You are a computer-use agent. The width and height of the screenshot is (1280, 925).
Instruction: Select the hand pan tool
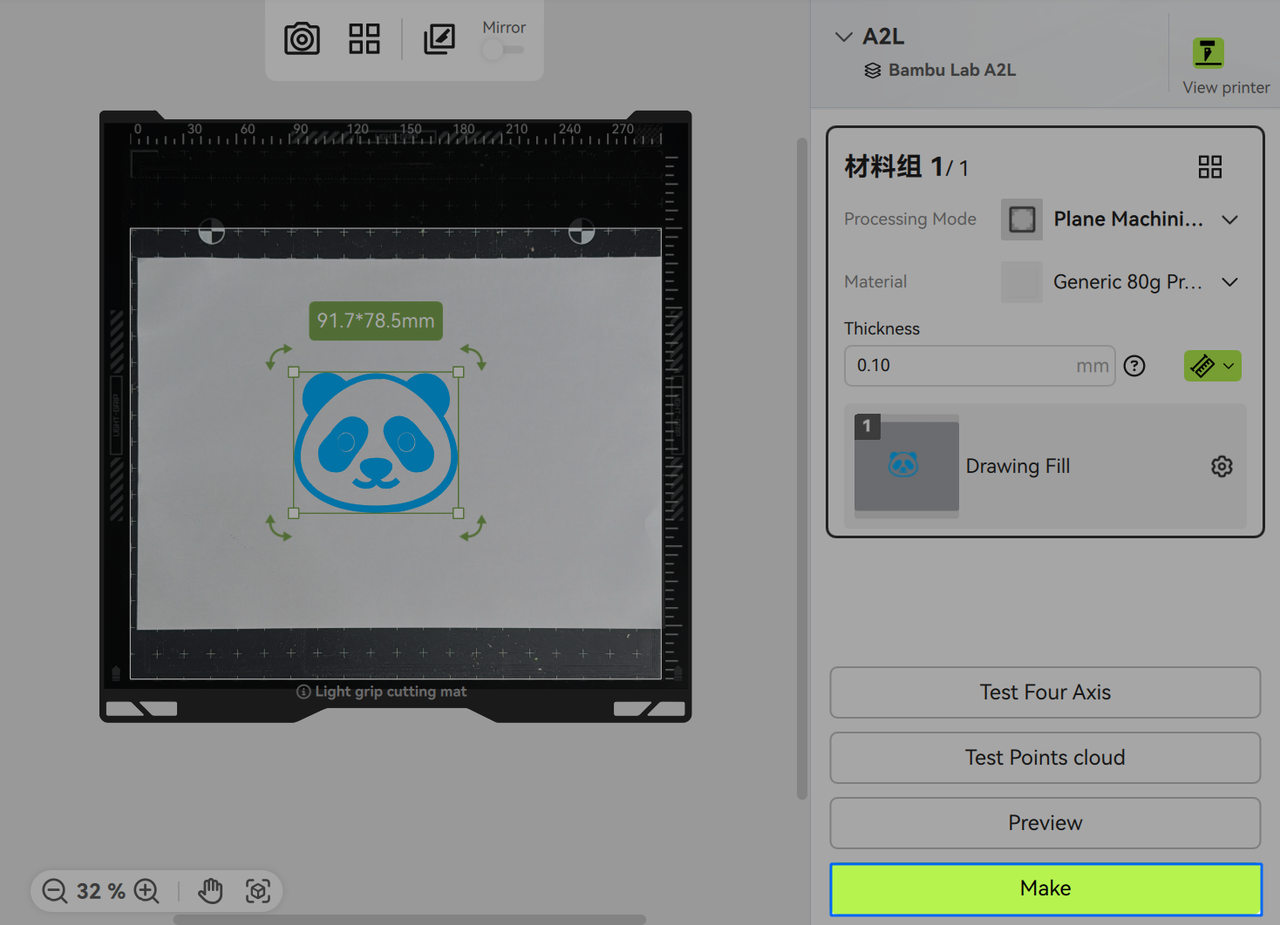pos(210,891)
